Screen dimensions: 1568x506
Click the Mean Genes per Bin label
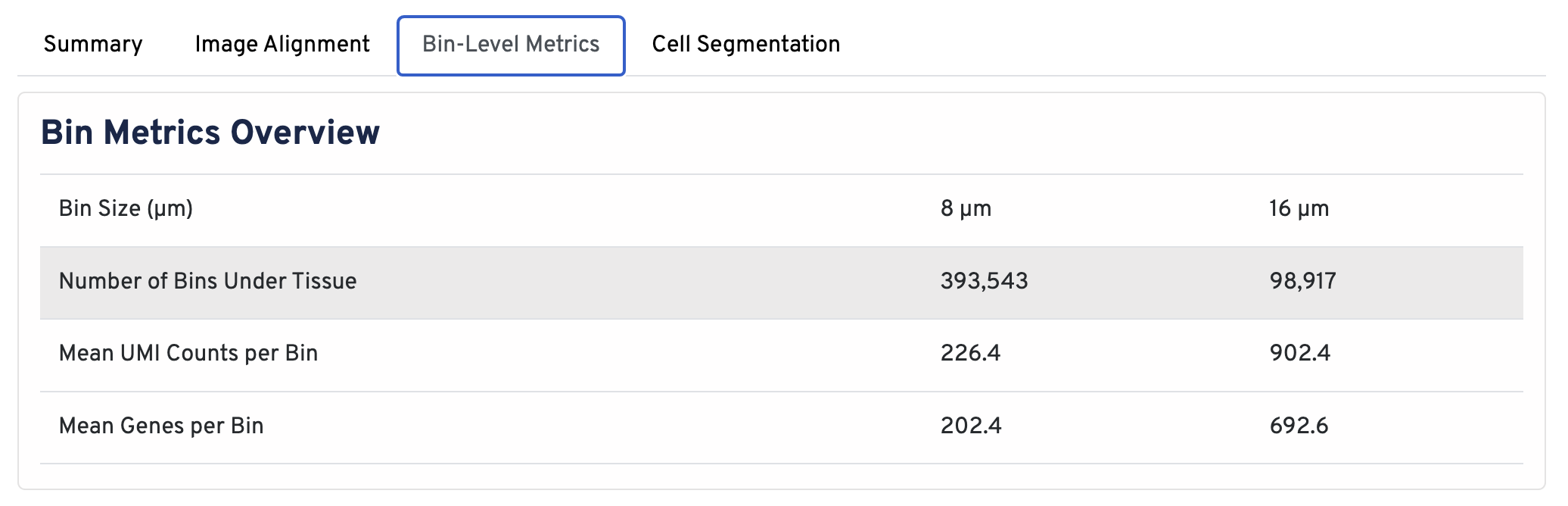point(161,426)
